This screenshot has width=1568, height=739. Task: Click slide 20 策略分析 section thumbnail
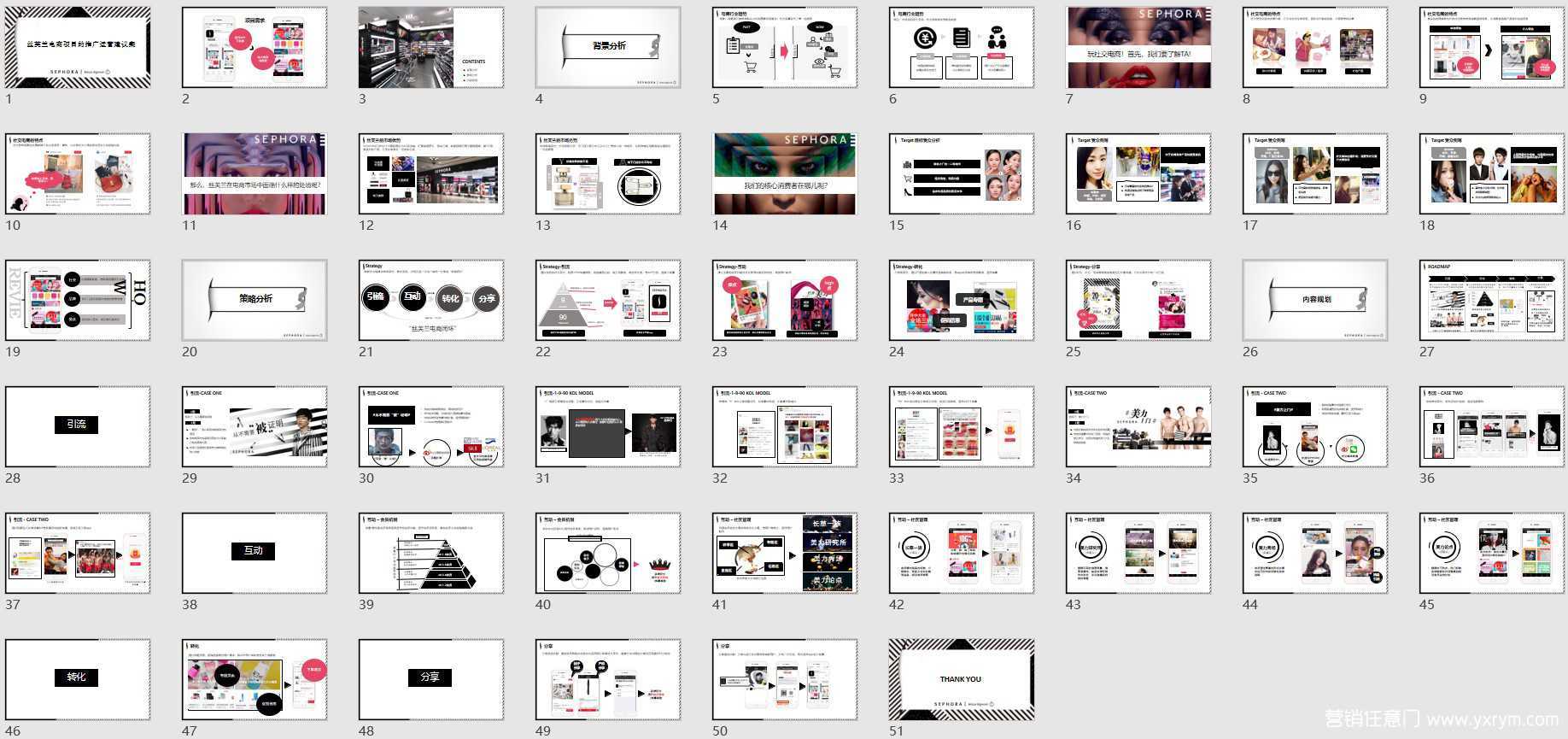point(255,300)
